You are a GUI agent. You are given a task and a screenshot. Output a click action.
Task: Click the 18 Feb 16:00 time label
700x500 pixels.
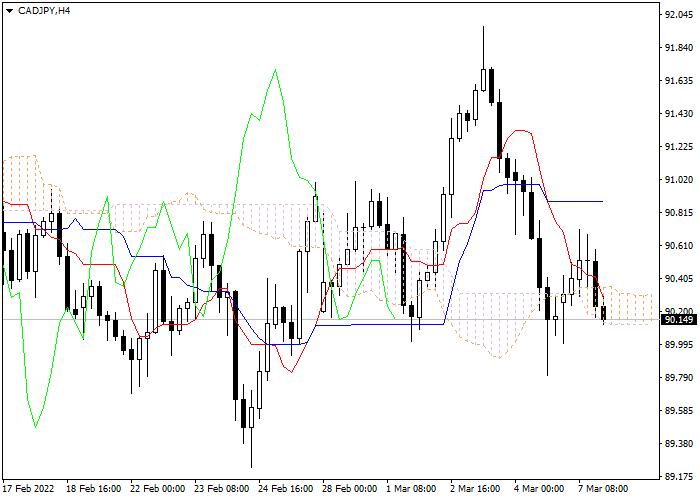click(x=93, y=488)
